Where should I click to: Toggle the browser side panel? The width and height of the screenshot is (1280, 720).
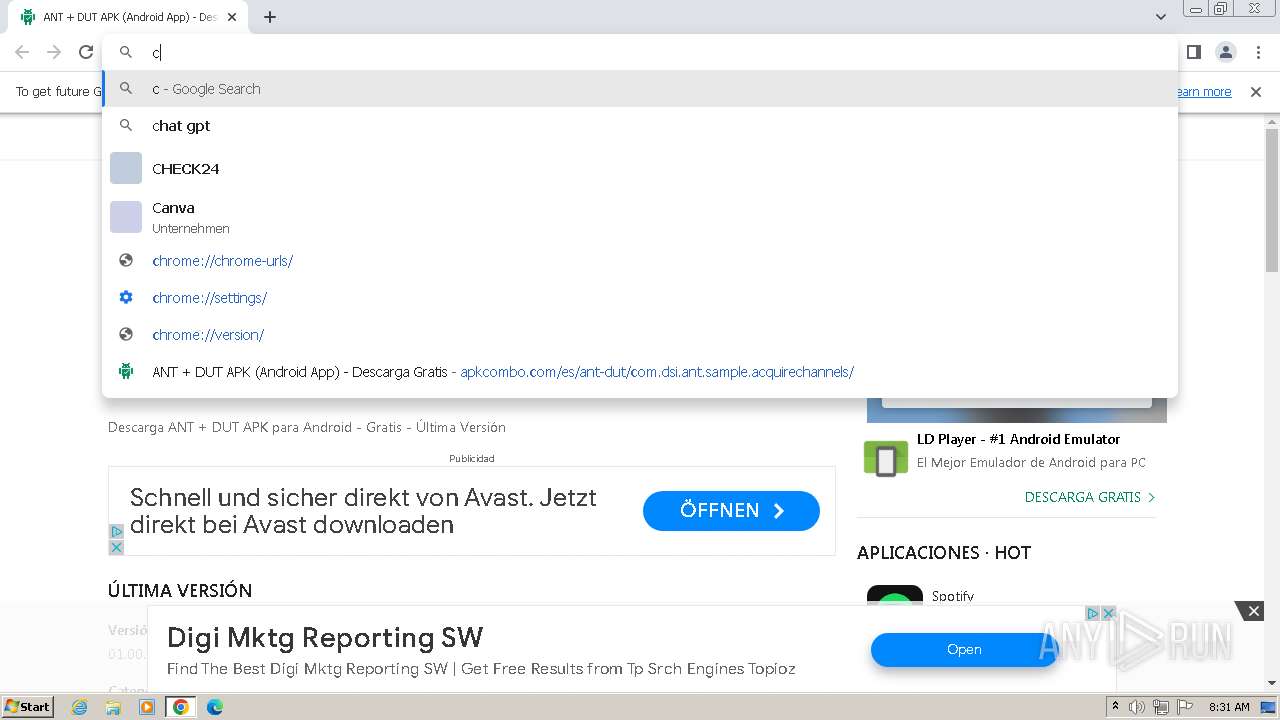(1193, 52)
